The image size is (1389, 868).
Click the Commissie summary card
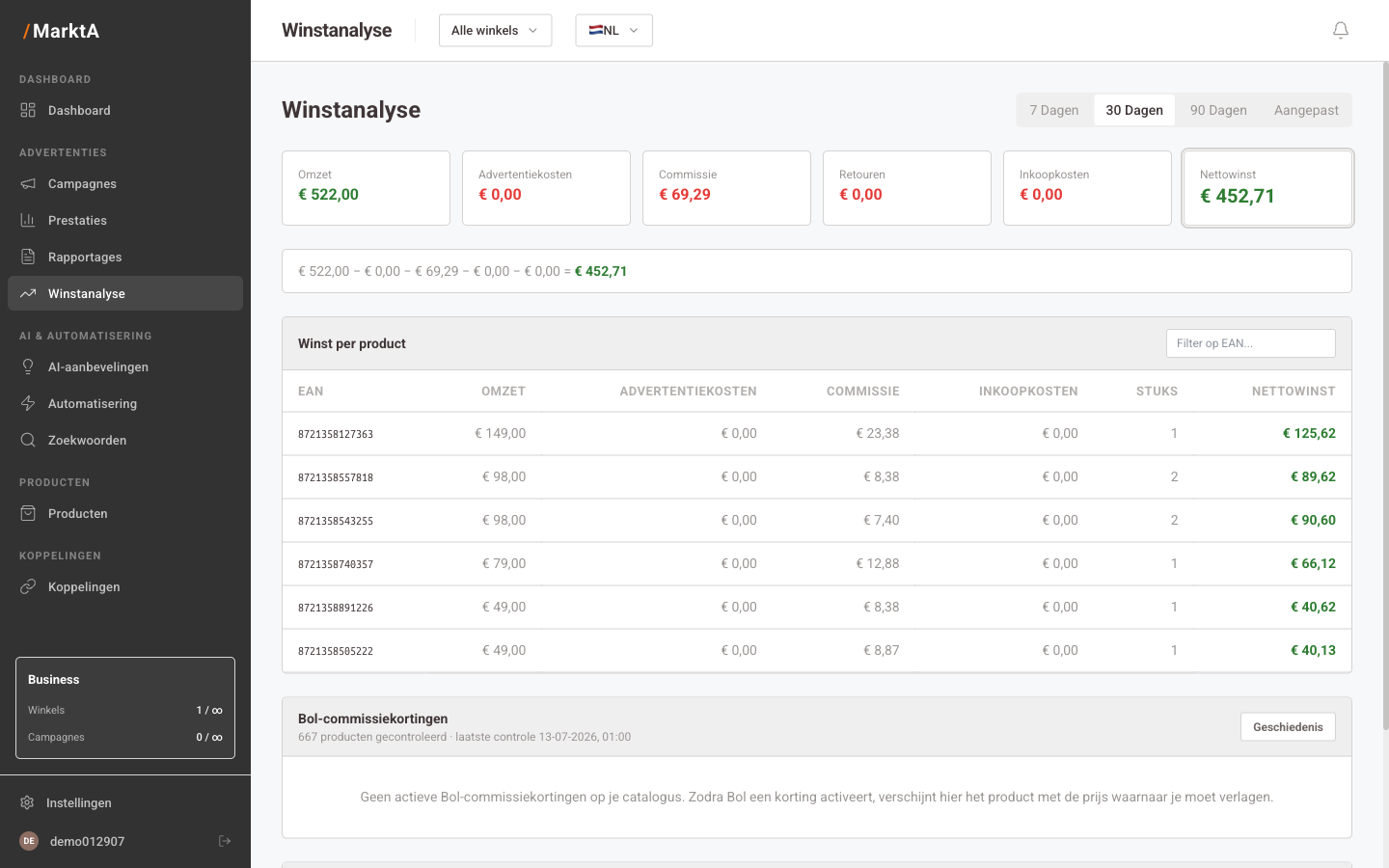point(726,188)
